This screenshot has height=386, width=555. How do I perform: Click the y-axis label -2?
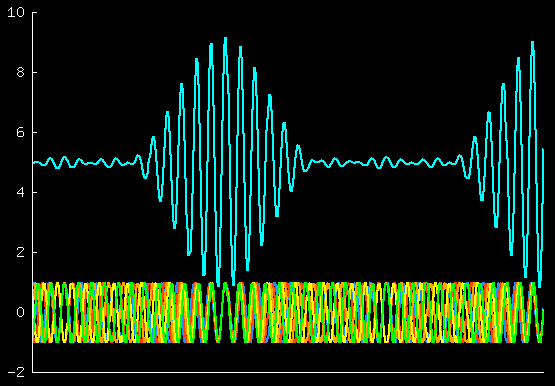[16, 372]
